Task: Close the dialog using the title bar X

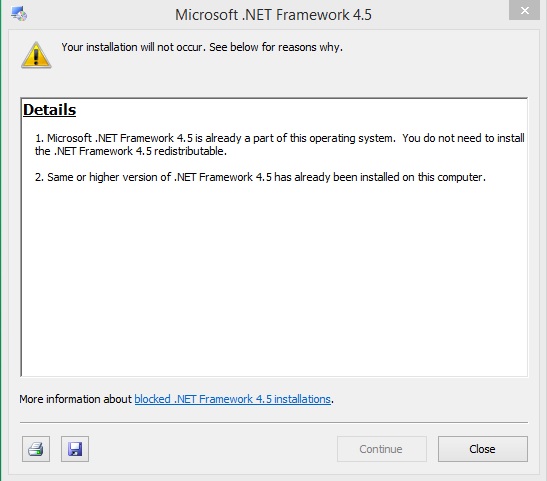Action: pyautogui.click(x=524, y=10)
